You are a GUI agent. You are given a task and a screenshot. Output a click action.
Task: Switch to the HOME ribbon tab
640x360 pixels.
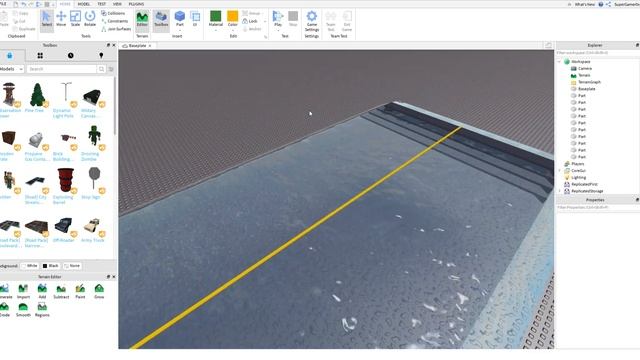[65, 4]
